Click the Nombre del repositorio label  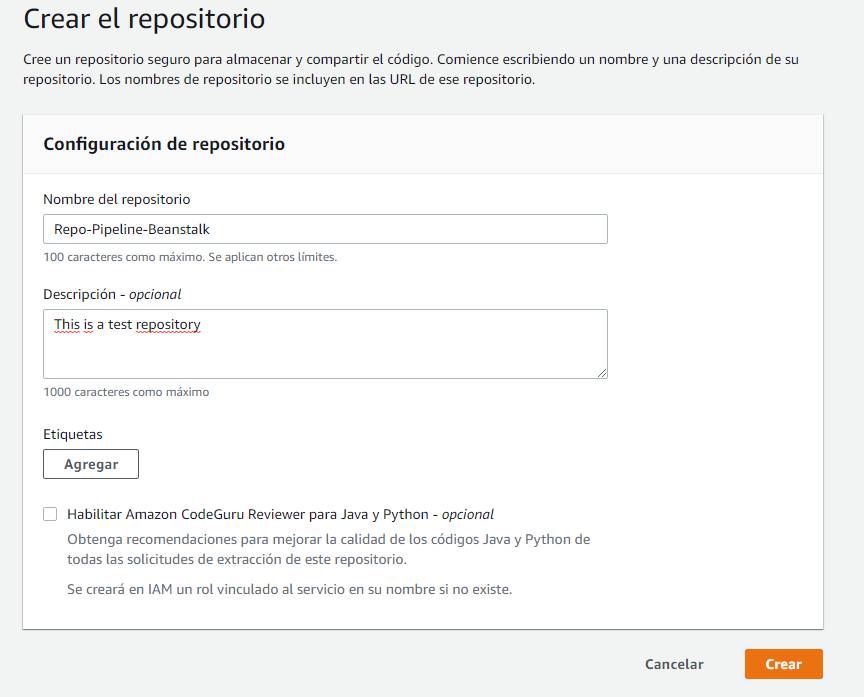point(117,199)
